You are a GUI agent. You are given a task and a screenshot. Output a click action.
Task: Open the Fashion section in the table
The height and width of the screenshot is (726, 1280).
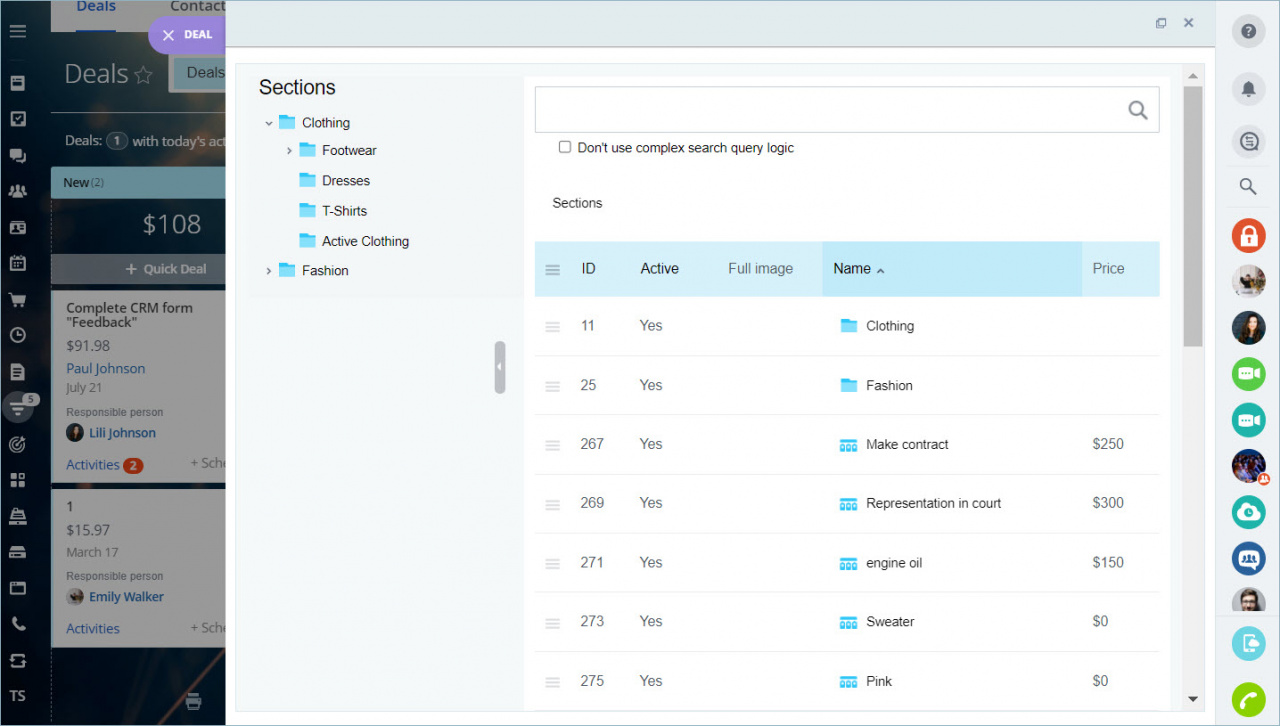pos(889,385)
